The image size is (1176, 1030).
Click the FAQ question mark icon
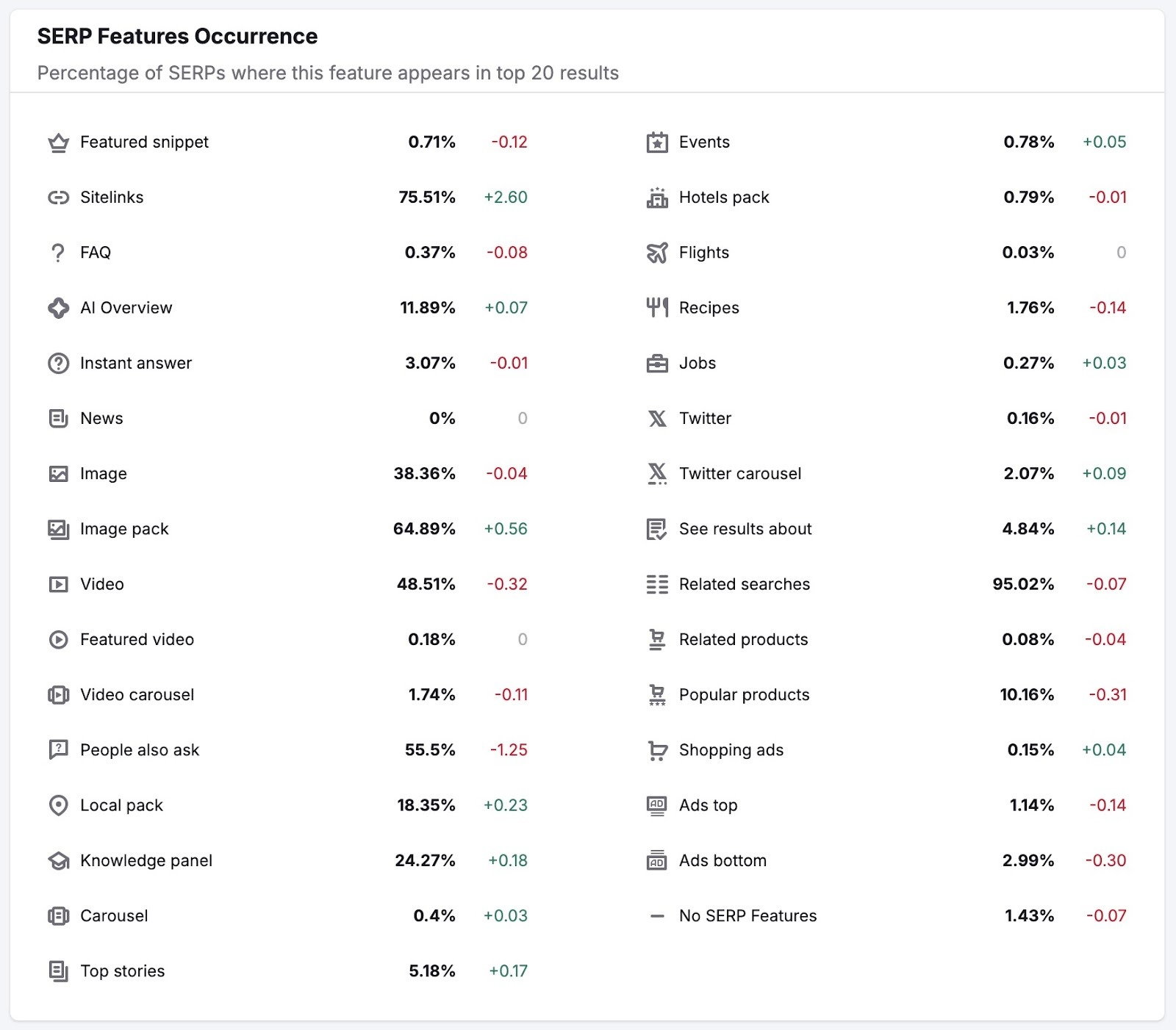58,252
